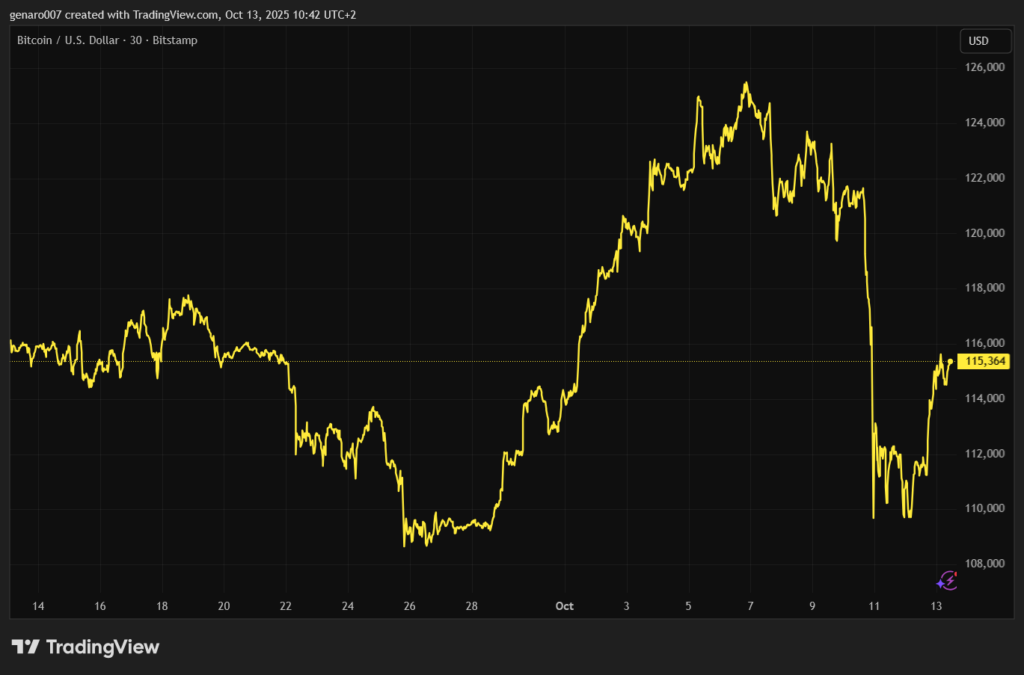1024x675 pixels.
Task: Click the 14 date label on time axis
Action: tap(38, 606)
